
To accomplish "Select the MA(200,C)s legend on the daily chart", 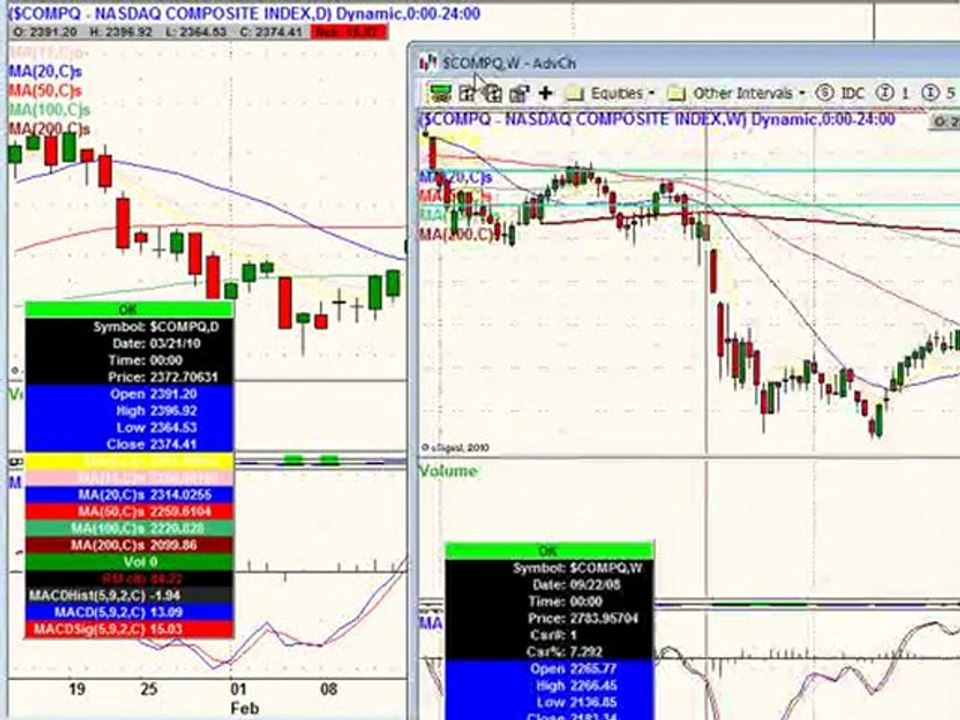I will coord(49,129).
